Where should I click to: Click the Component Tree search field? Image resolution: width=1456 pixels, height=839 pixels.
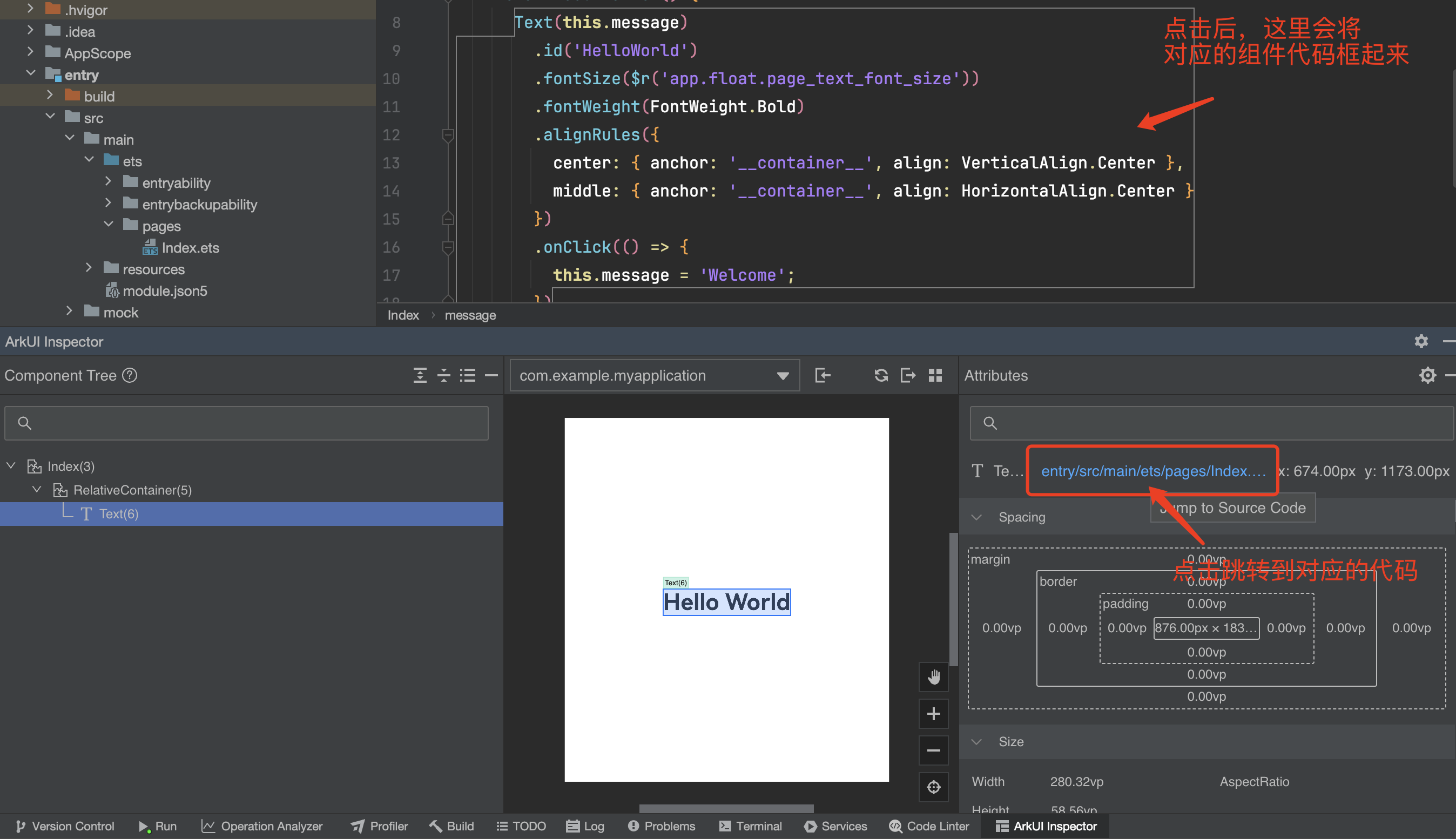pos(246,423)
